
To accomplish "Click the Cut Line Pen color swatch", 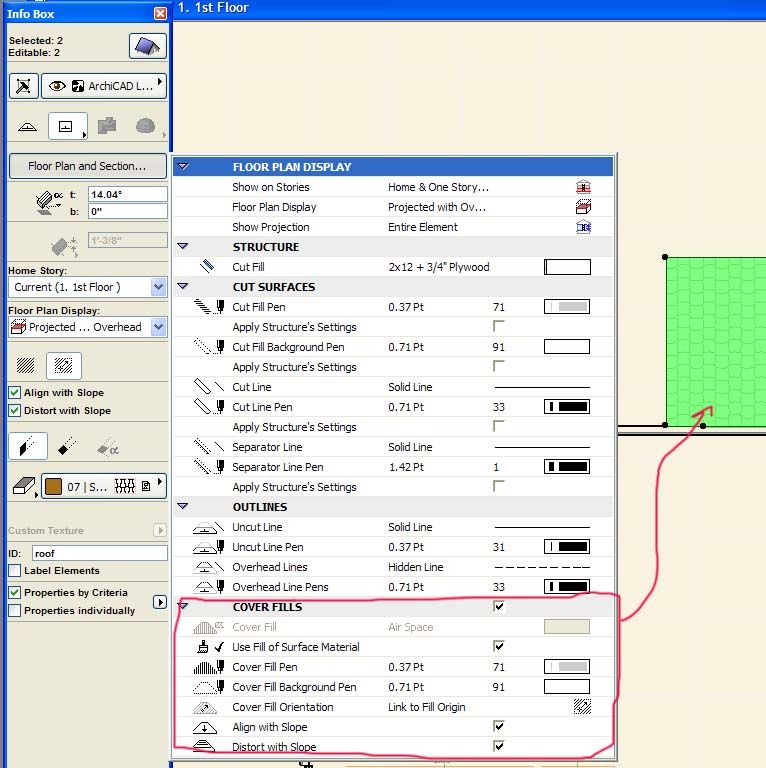I will coord(567,407).
